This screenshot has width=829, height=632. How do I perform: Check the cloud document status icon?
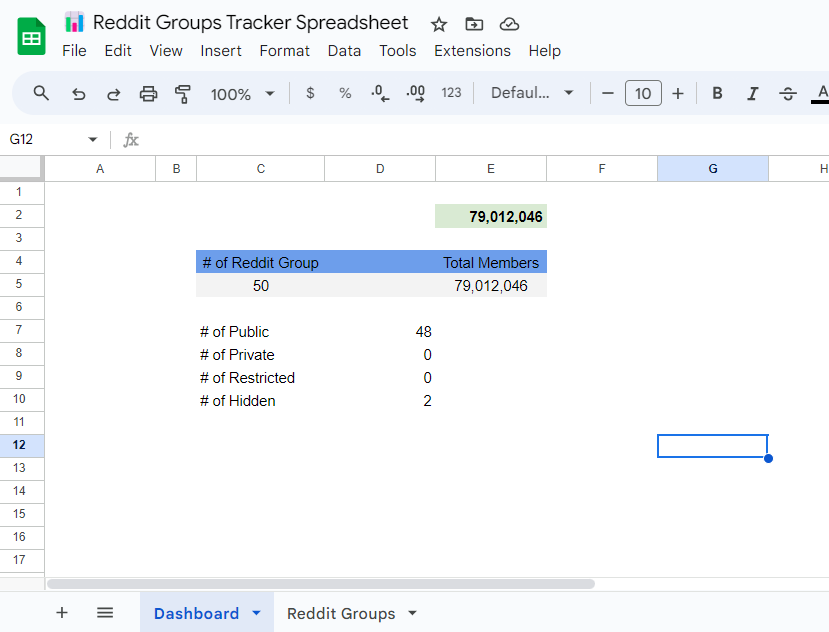509,24
